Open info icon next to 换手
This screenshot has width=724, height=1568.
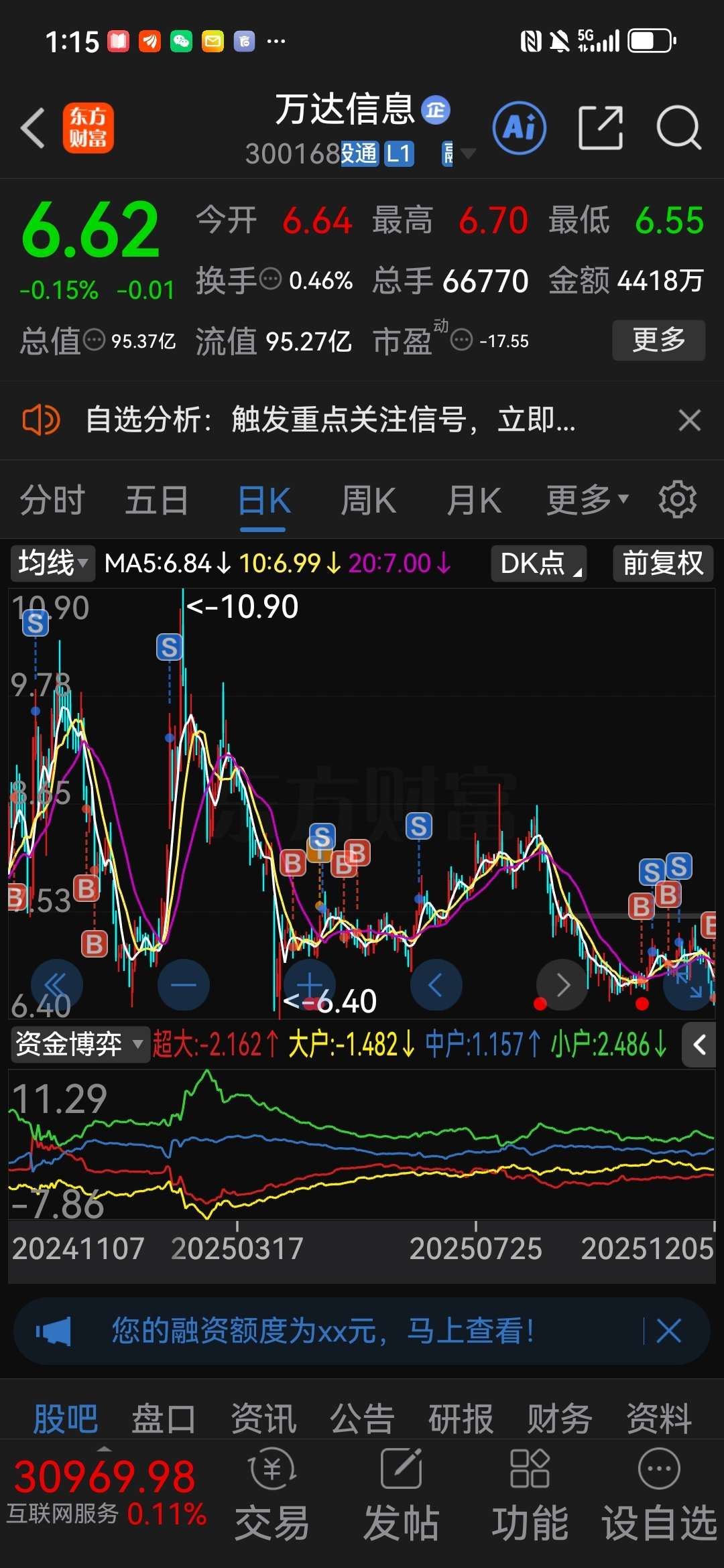(x=270, y=279)
